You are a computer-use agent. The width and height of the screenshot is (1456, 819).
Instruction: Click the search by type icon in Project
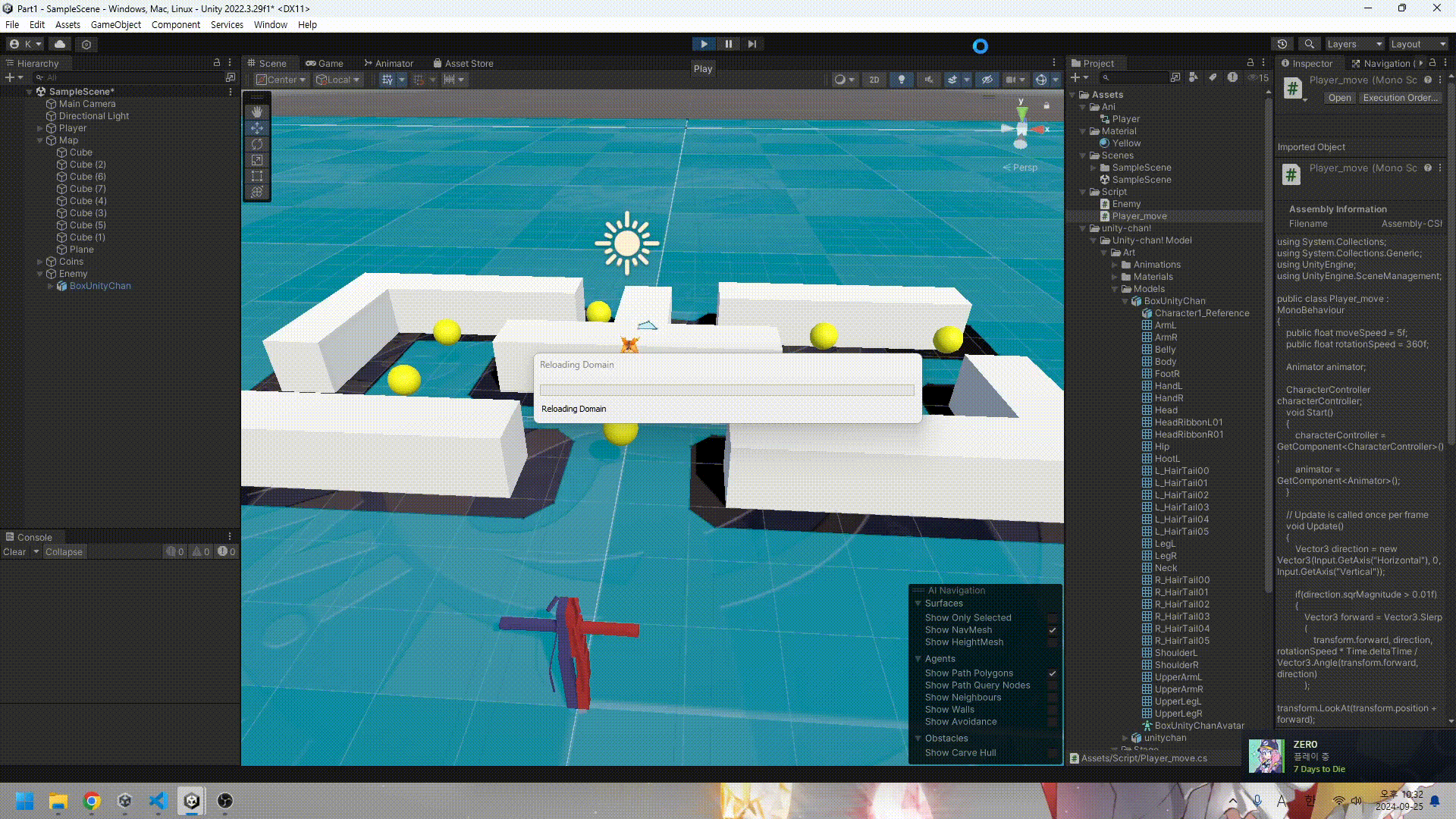(1194, 77)
